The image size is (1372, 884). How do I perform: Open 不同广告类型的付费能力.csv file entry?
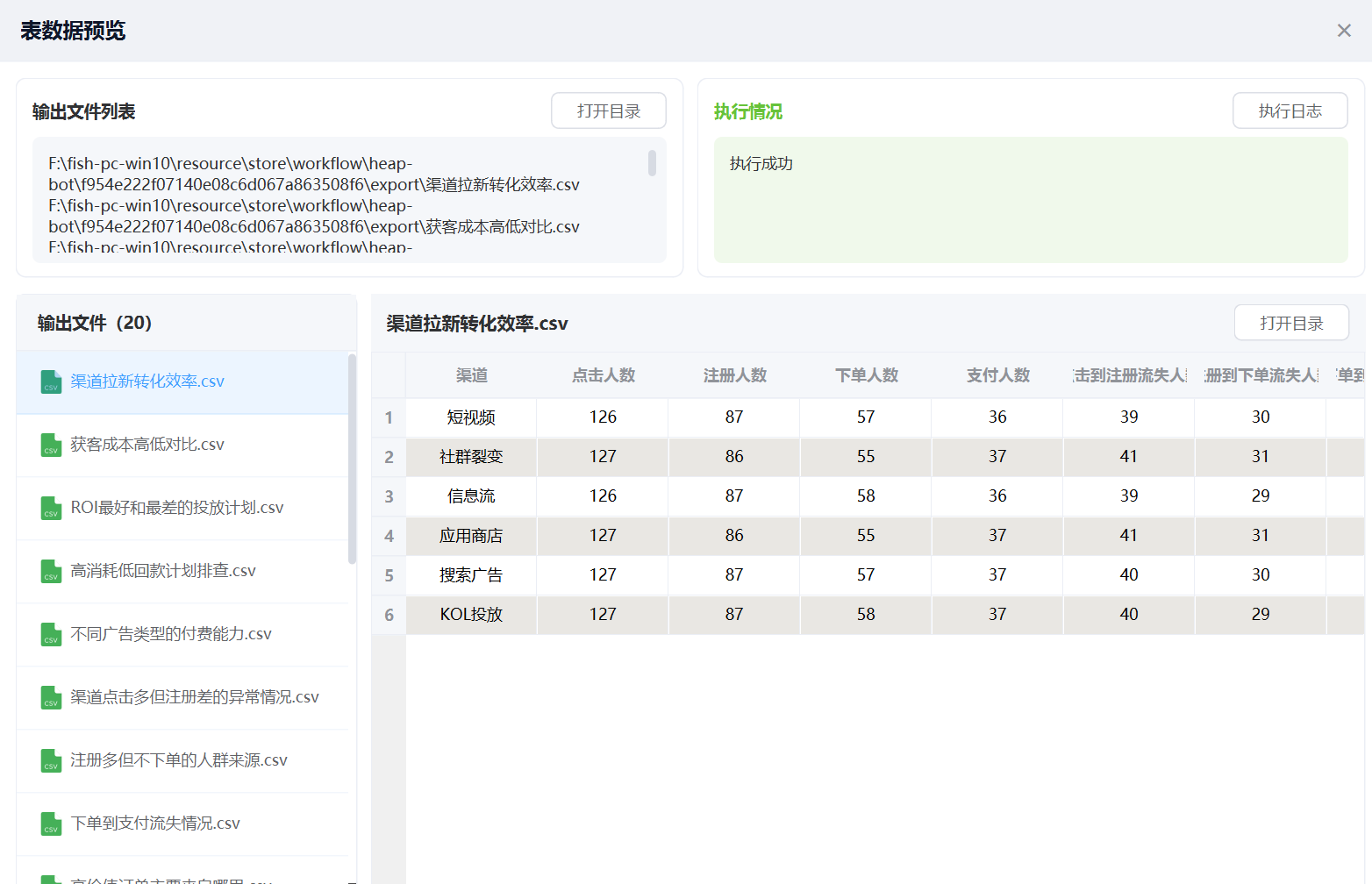(171, 634)
